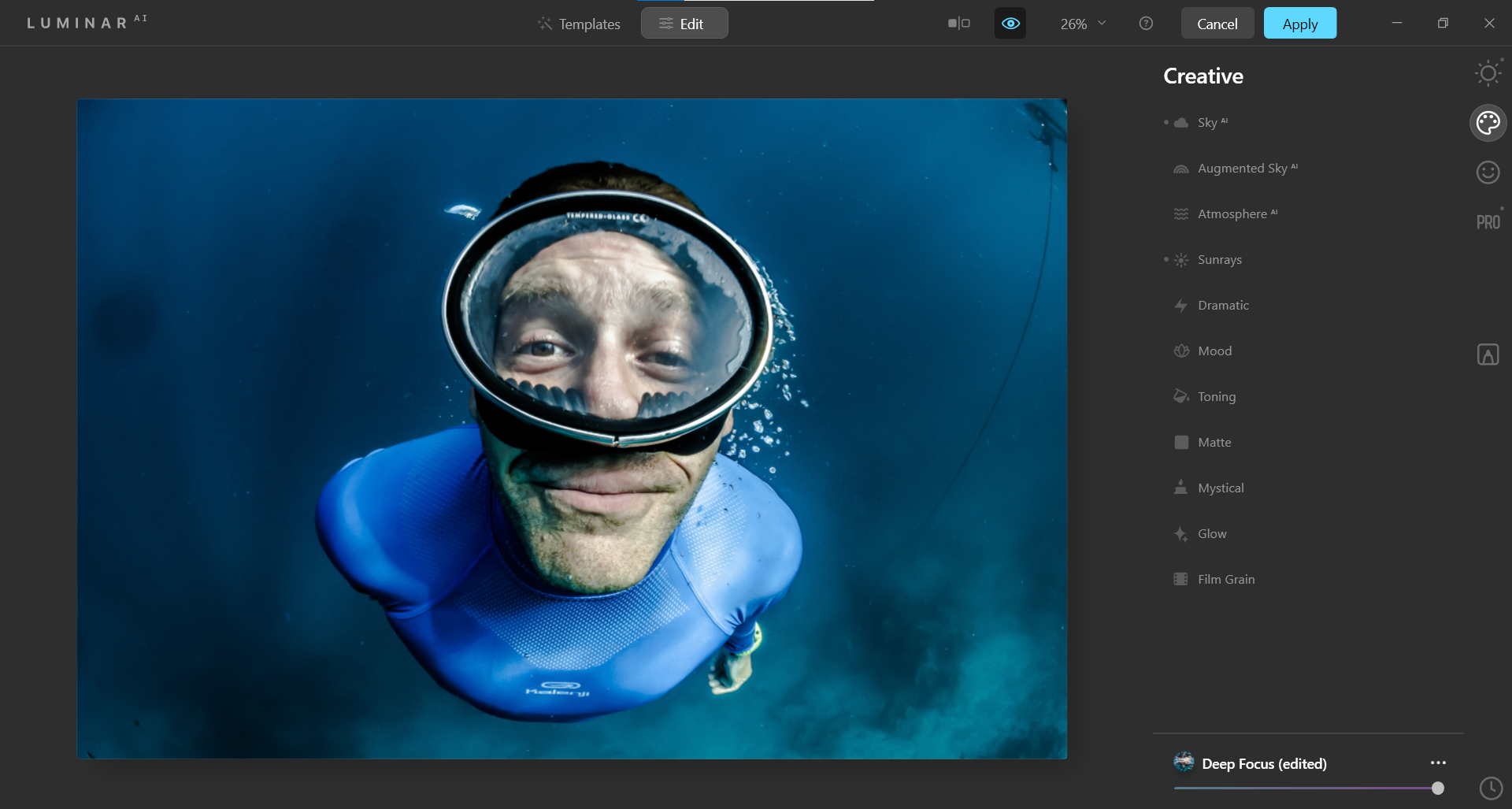1512x809 pixels.
Task: Switch to the Edit tab
Action: tap(684, 23)
